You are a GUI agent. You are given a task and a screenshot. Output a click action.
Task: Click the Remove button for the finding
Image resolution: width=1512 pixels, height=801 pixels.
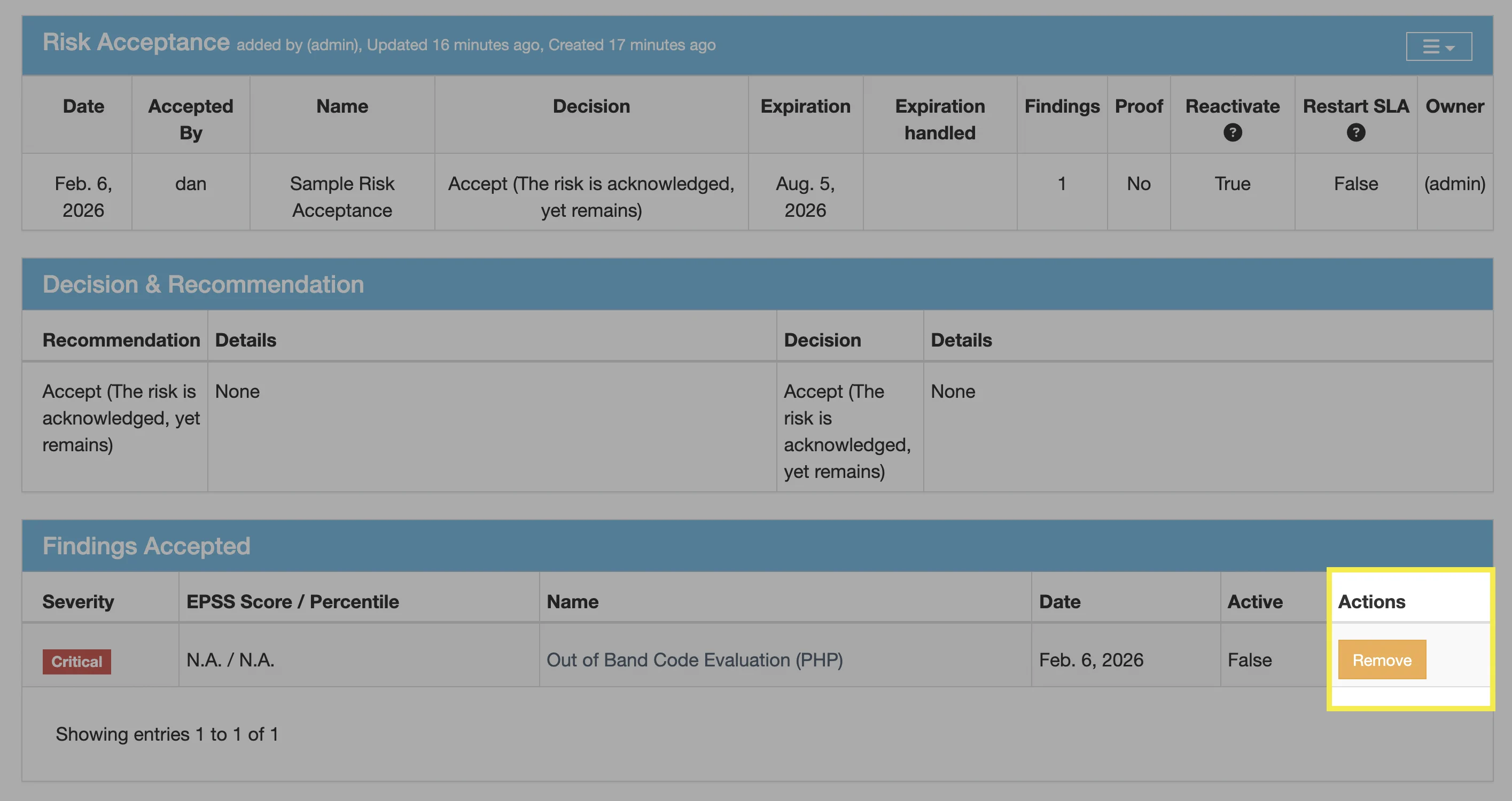1381,659
